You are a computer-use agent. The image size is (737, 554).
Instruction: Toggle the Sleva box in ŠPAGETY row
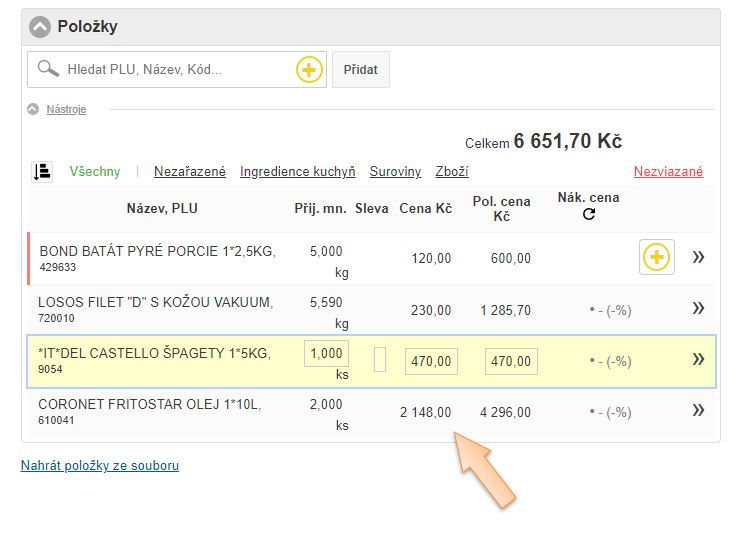coord(379,360)
